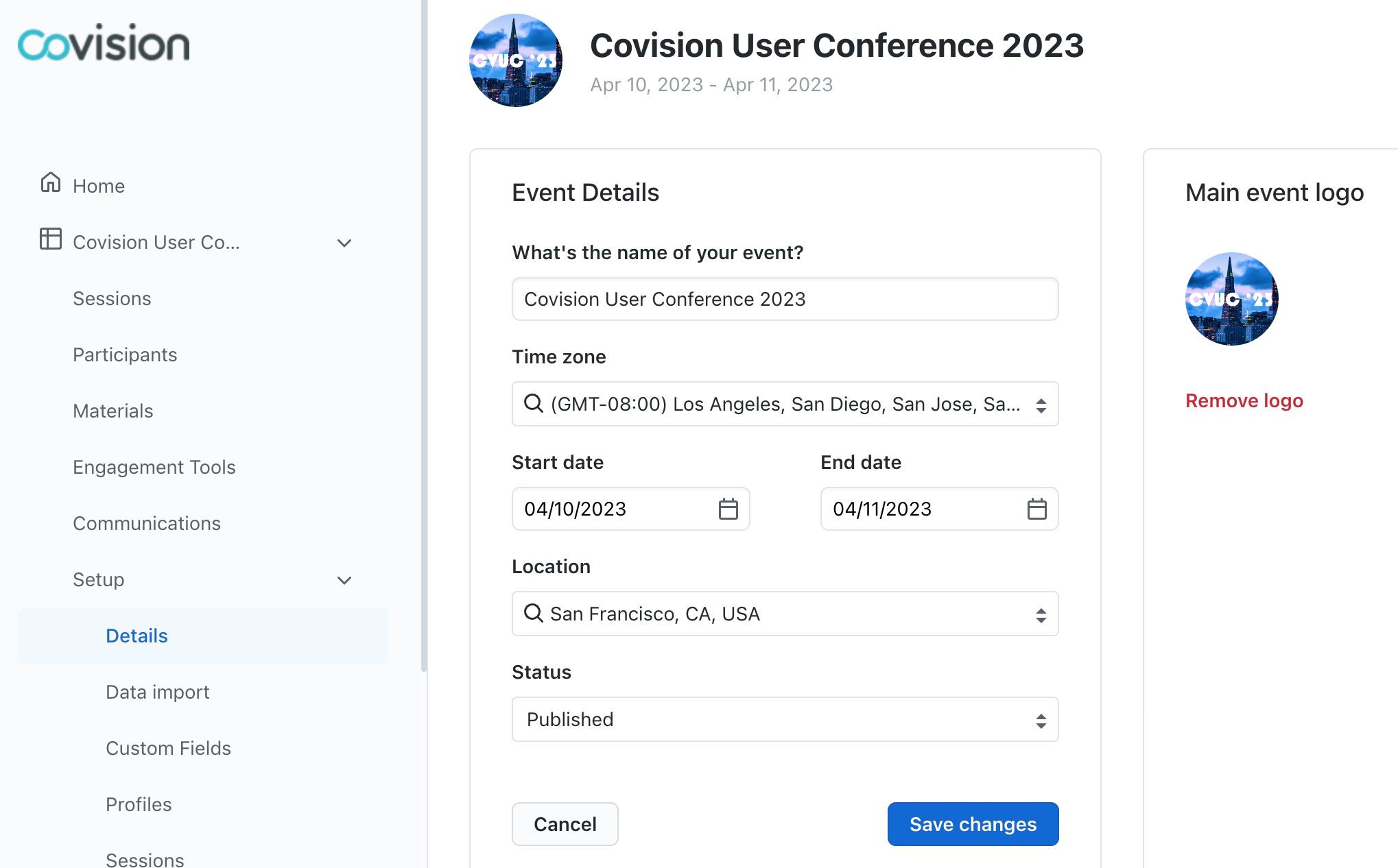Click the event header avatar image

click(516, 60)
